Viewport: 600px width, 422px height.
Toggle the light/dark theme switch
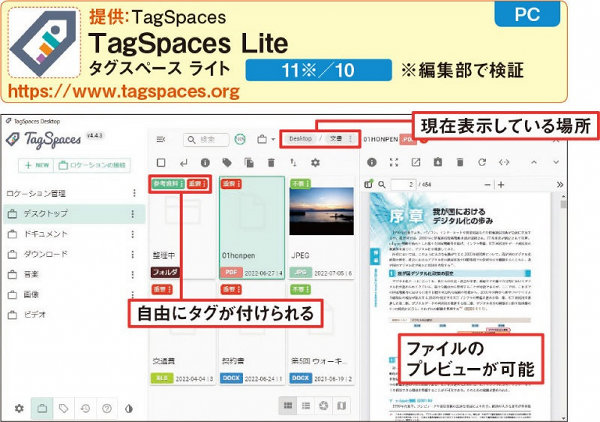129,409
